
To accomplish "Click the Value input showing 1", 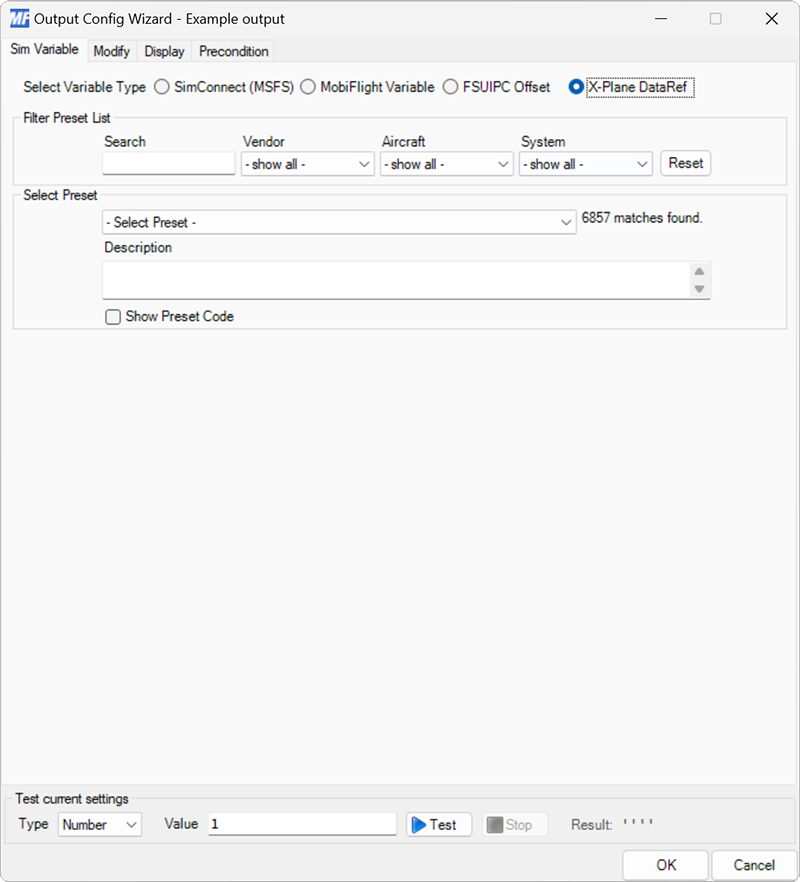I will tap(300, 824).
